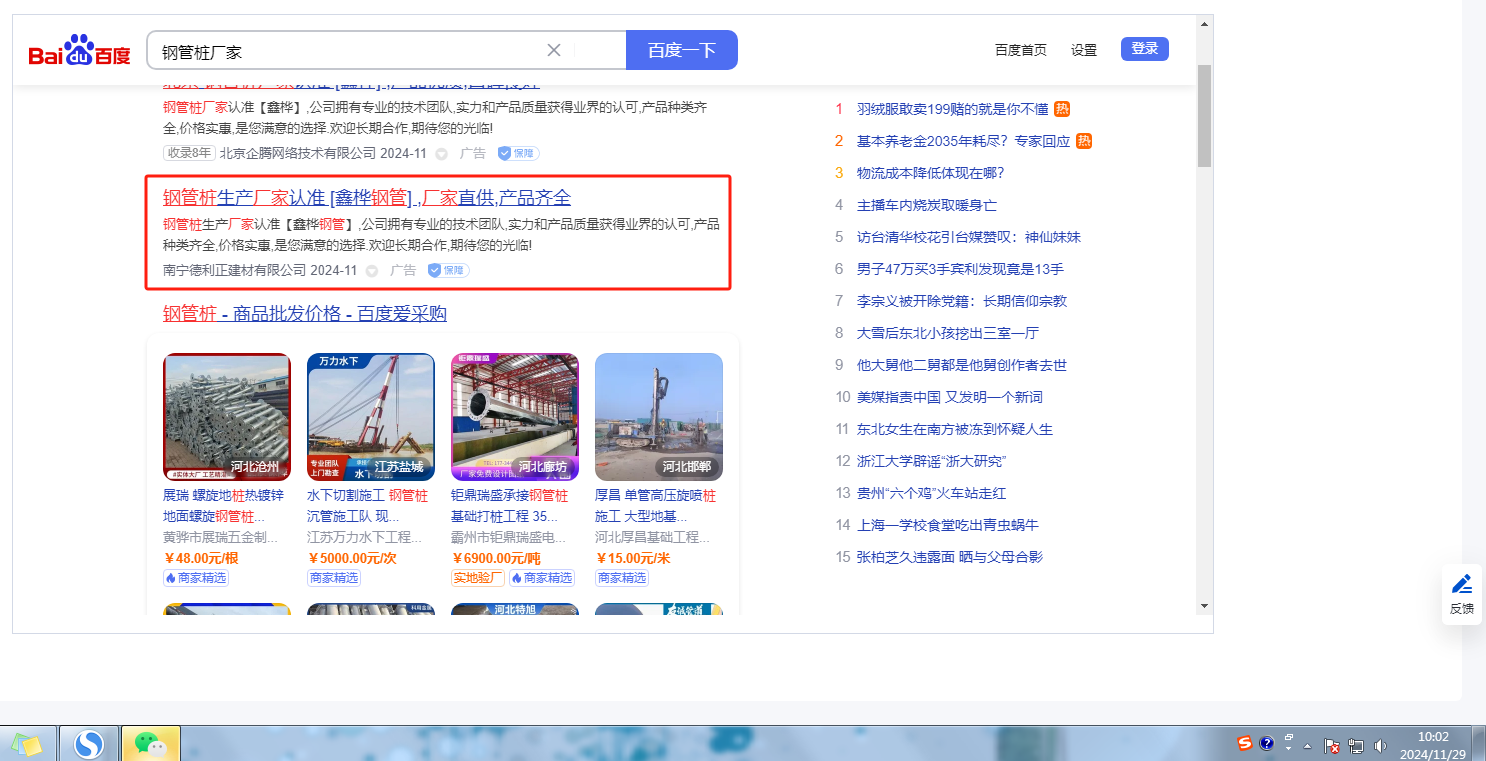Click the page vertical scrollbar thumb
1486x761 pixels.
1204,115
